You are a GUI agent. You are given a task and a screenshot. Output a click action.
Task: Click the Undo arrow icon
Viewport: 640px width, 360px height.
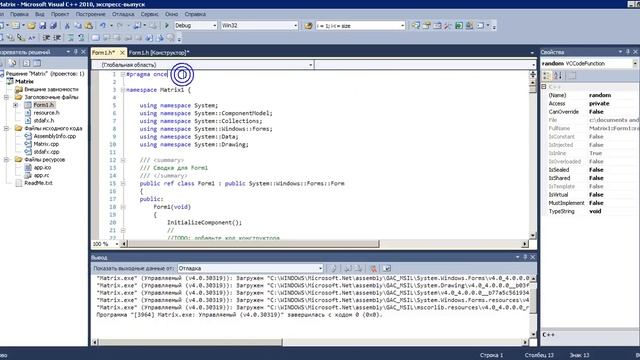coord(102,25)
